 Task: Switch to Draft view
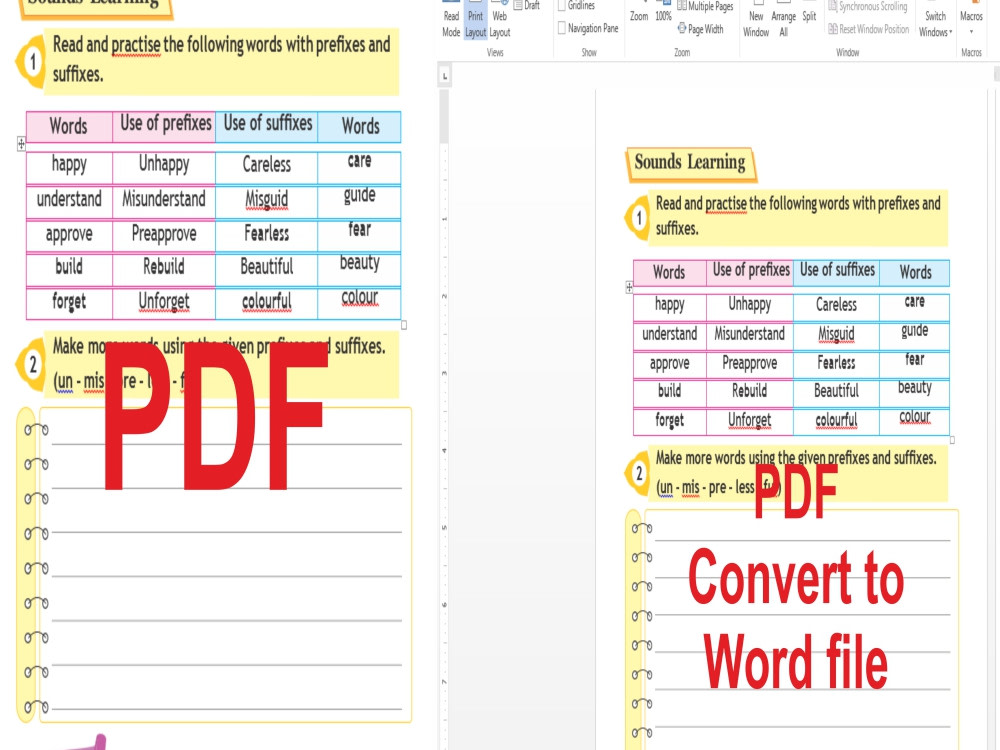pyautogui.click(x=523, y=5)
